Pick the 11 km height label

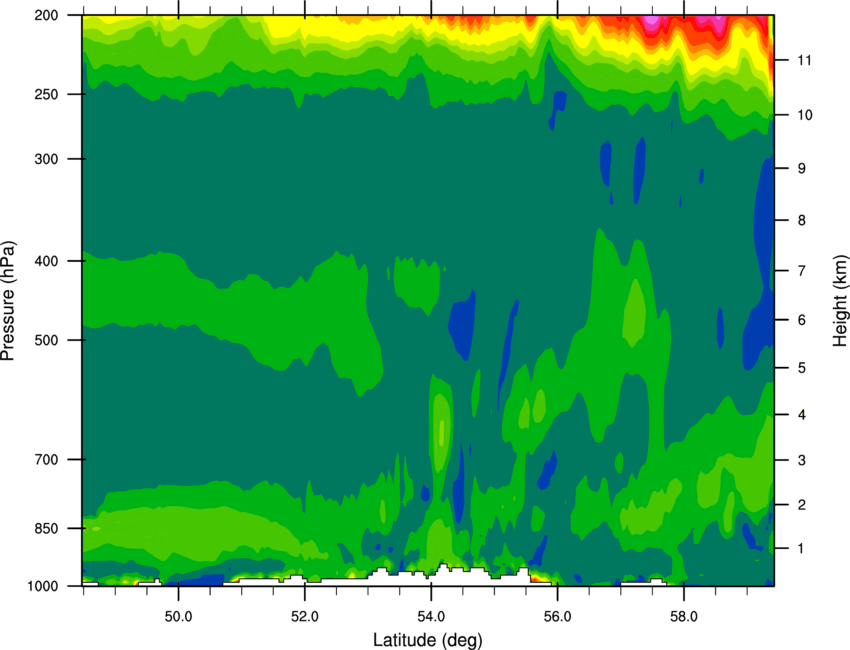[804, 60]
